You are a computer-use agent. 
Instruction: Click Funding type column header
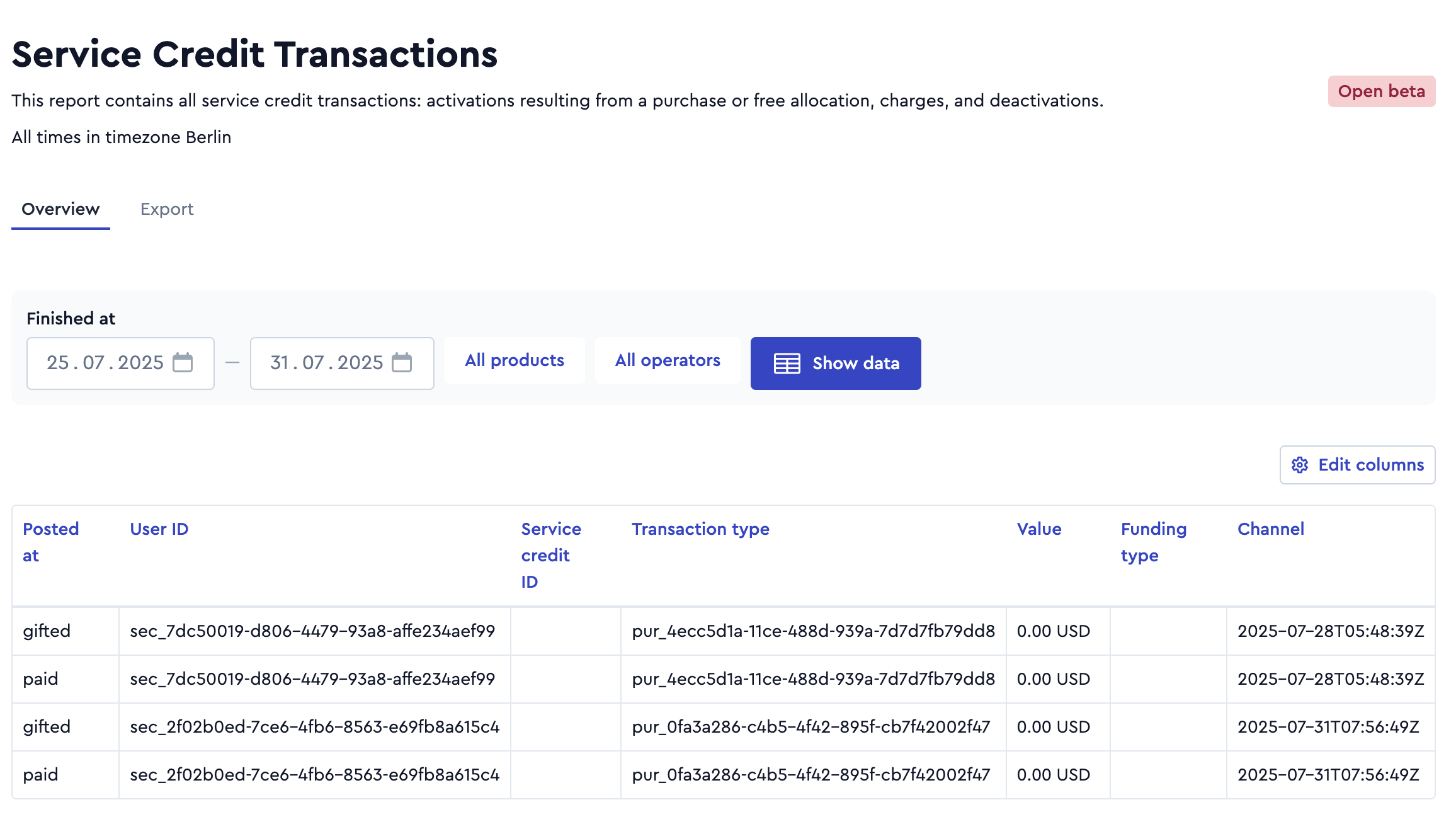pos(1154,542)
